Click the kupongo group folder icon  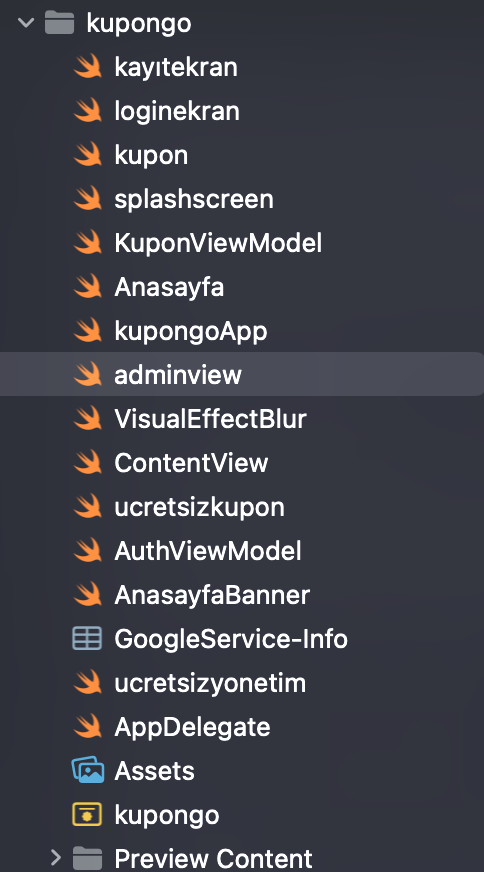60,23
